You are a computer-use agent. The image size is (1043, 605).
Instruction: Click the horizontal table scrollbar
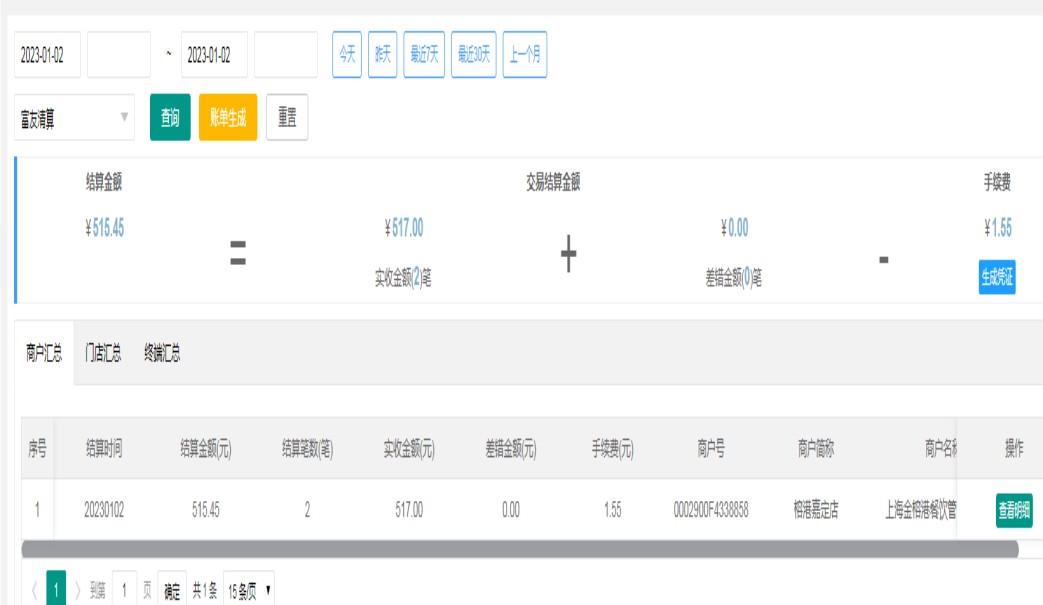point(520,549)
